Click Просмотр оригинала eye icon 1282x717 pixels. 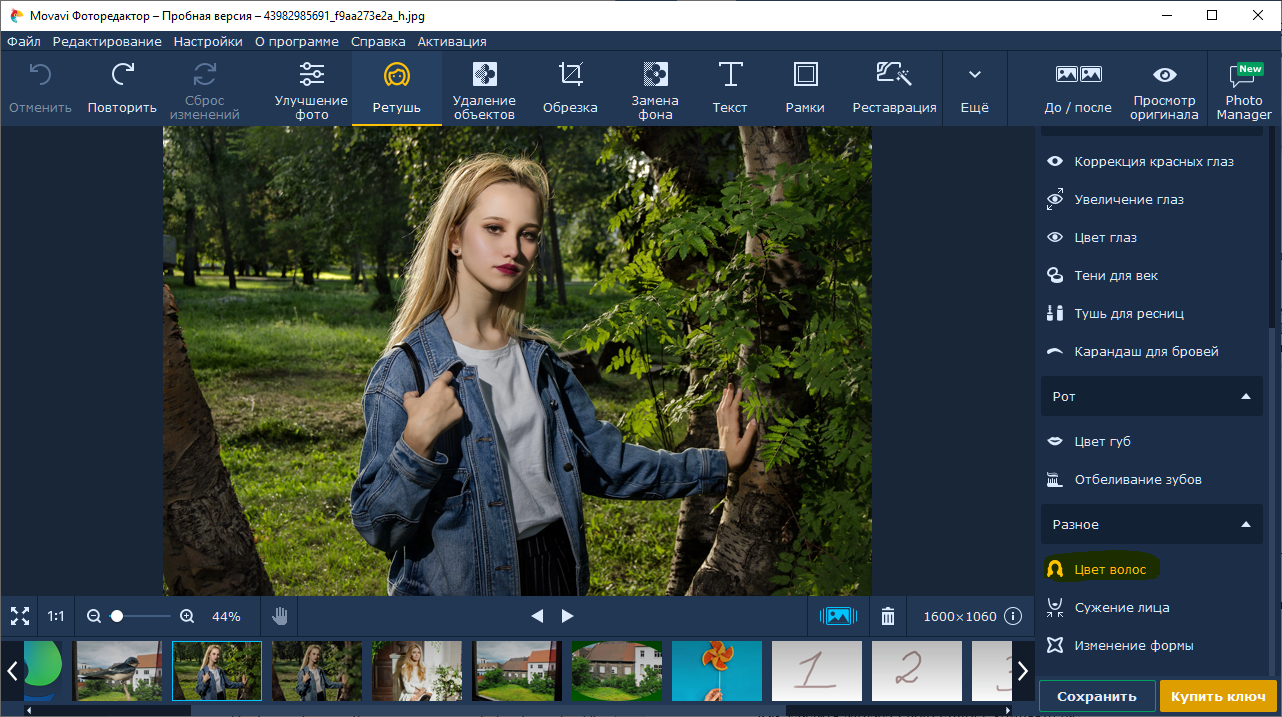click(x=1165, y=75)
